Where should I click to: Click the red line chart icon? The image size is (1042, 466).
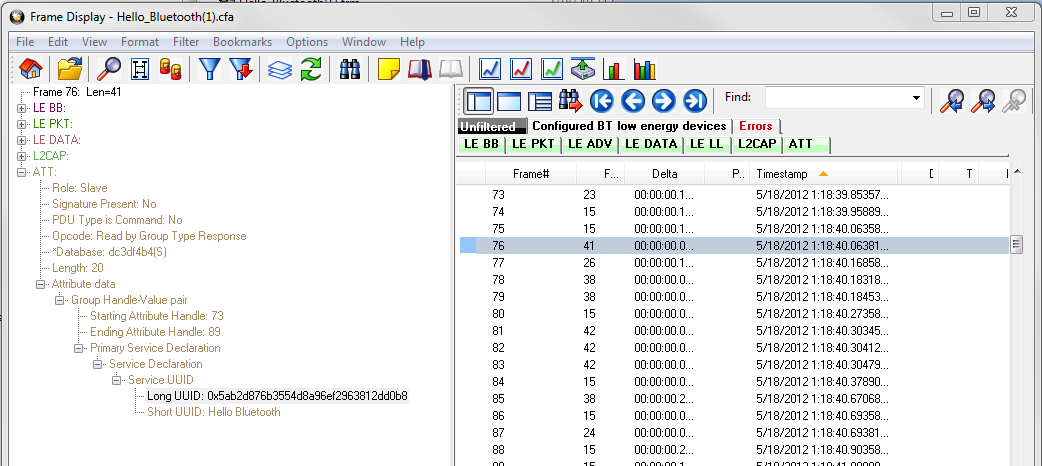pos(521,68)
